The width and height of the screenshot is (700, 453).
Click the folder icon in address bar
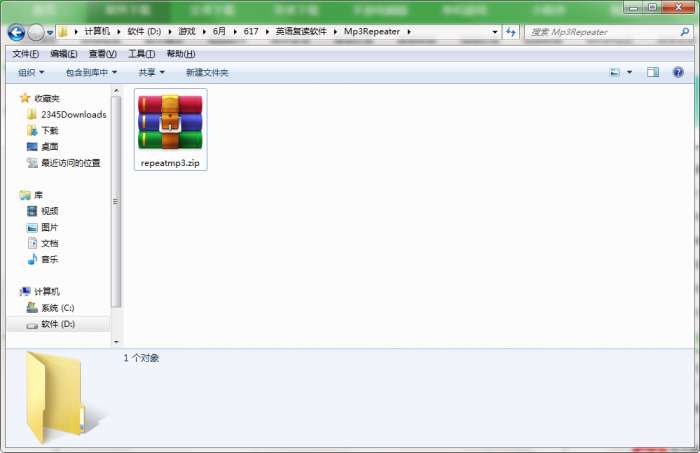click(x=63, y=32)
